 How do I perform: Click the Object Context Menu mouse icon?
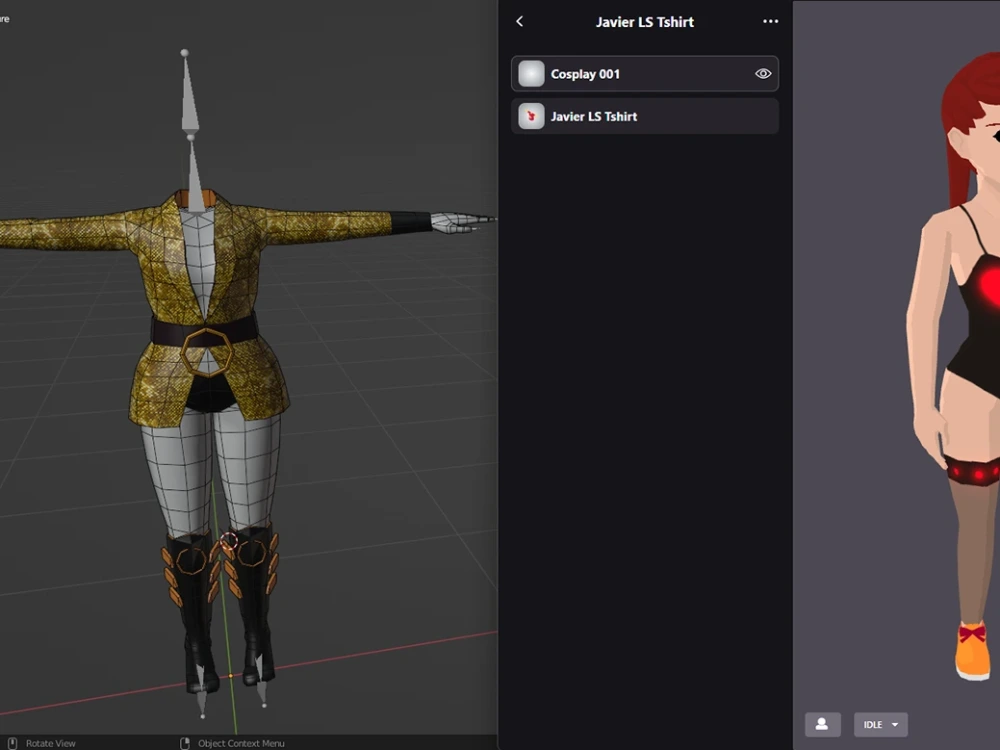pos(185,743)
